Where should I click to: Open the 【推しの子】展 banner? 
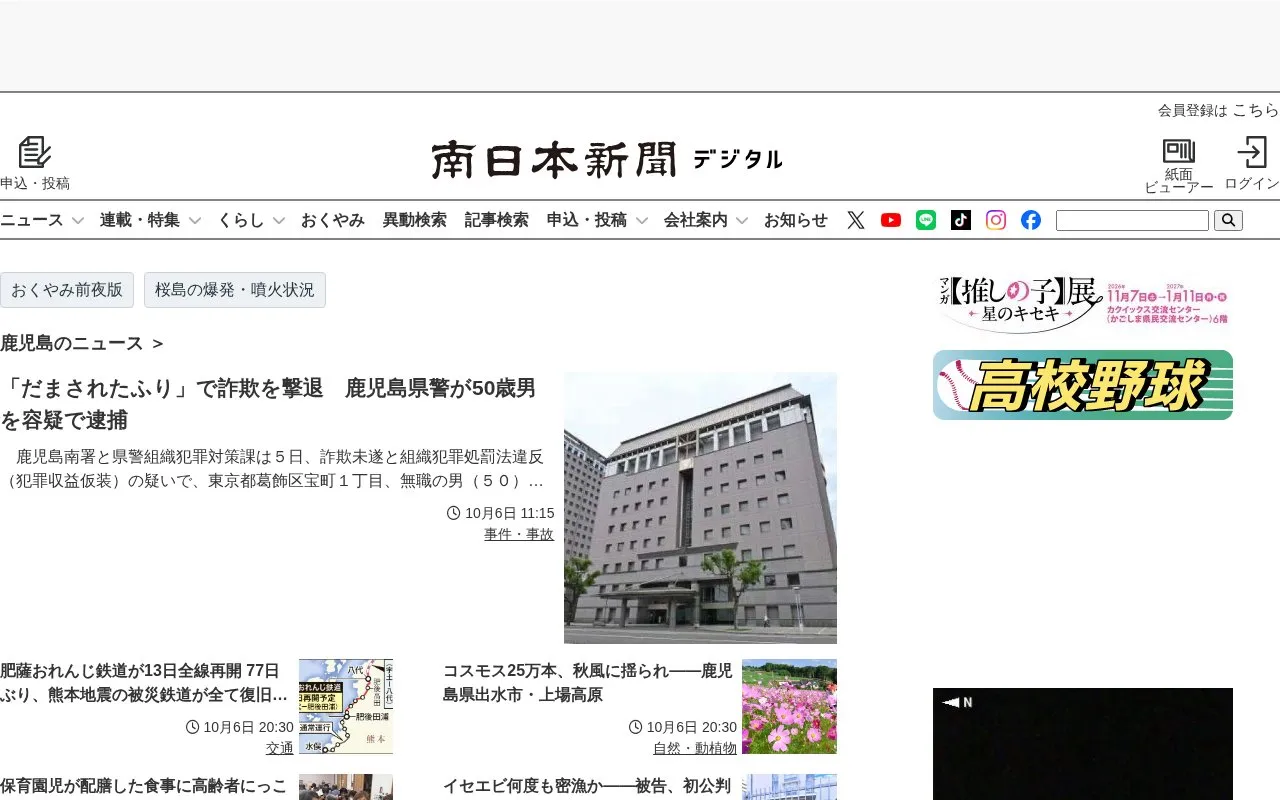click(1083, 304)
